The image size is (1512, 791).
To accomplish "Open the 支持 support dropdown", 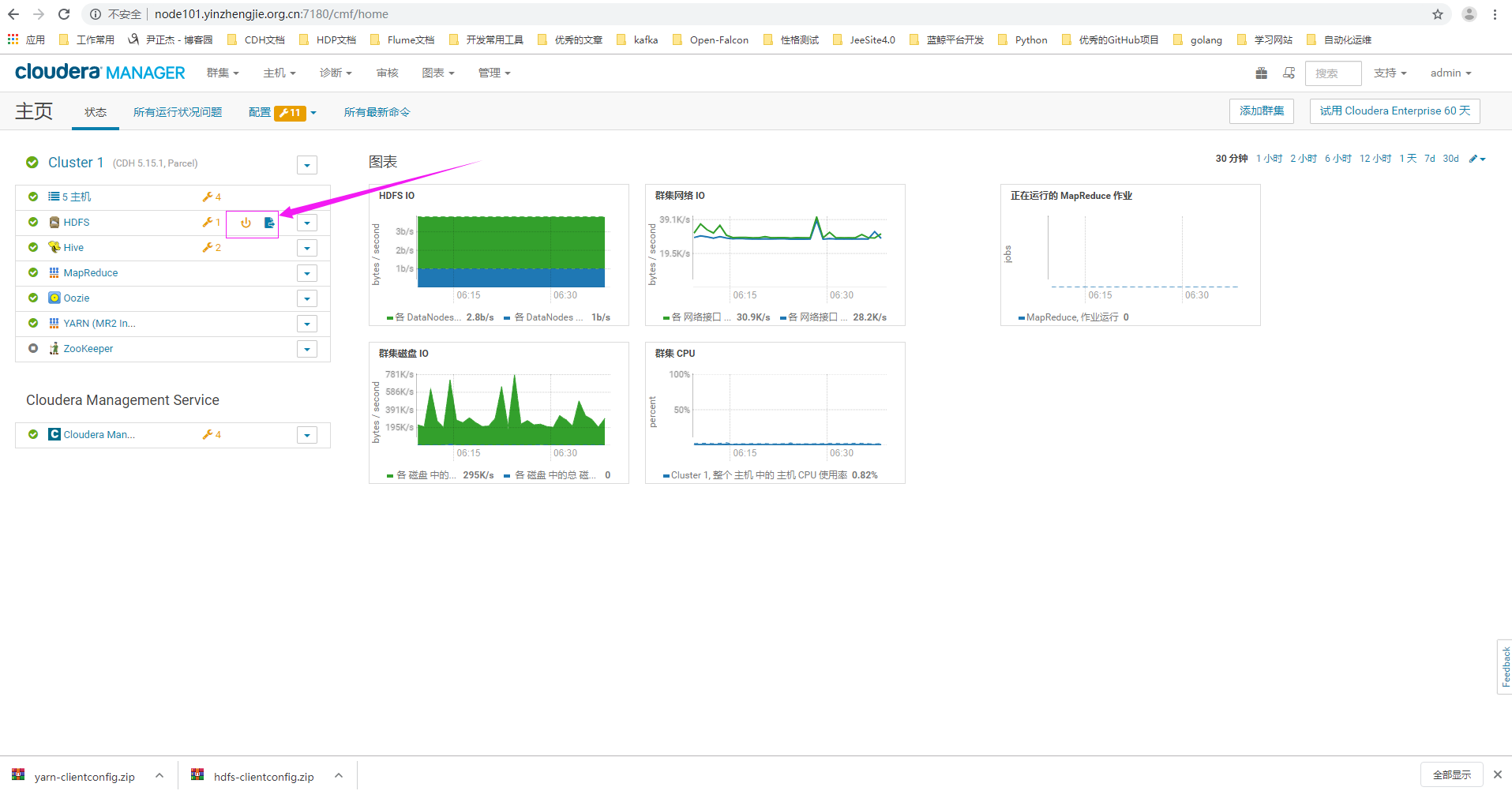I will [x=1390, y=73].
